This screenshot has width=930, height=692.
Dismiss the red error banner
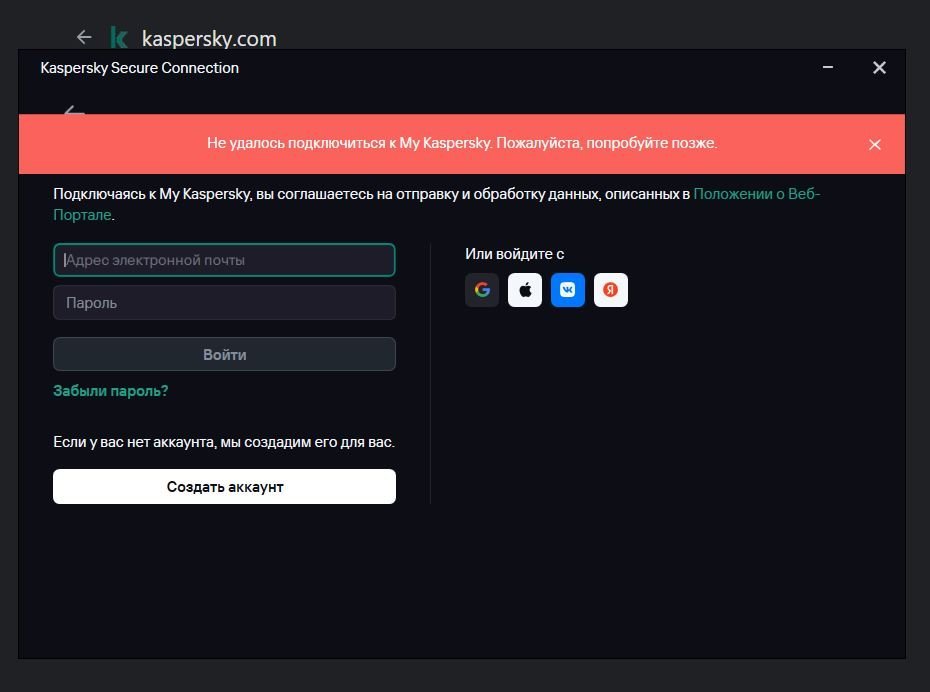[x=875, y=144]
